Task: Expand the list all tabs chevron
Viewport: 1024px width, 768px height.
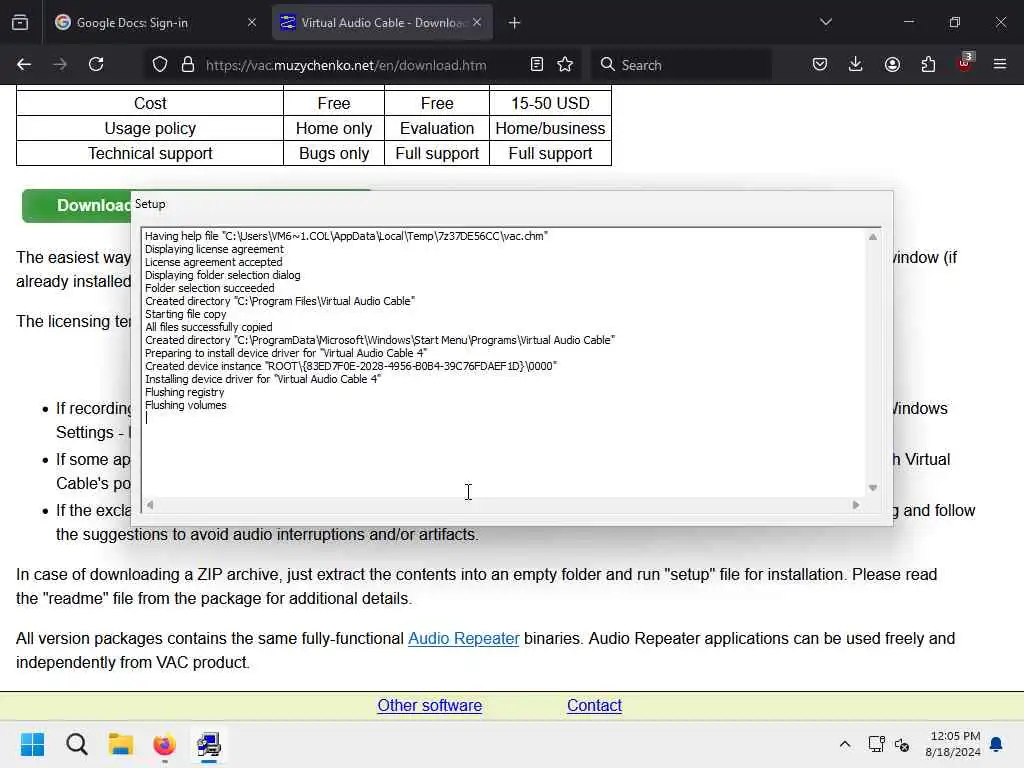Action: (x=826, y=22)
